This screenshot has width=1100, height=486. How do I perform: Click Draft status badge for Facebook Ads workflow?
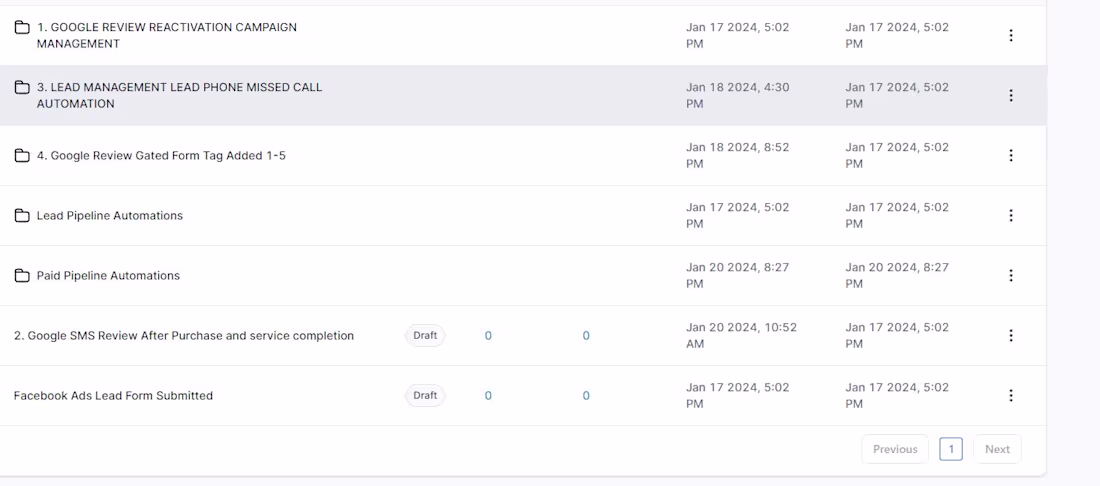pyautogui.click(x=425, y=396)
